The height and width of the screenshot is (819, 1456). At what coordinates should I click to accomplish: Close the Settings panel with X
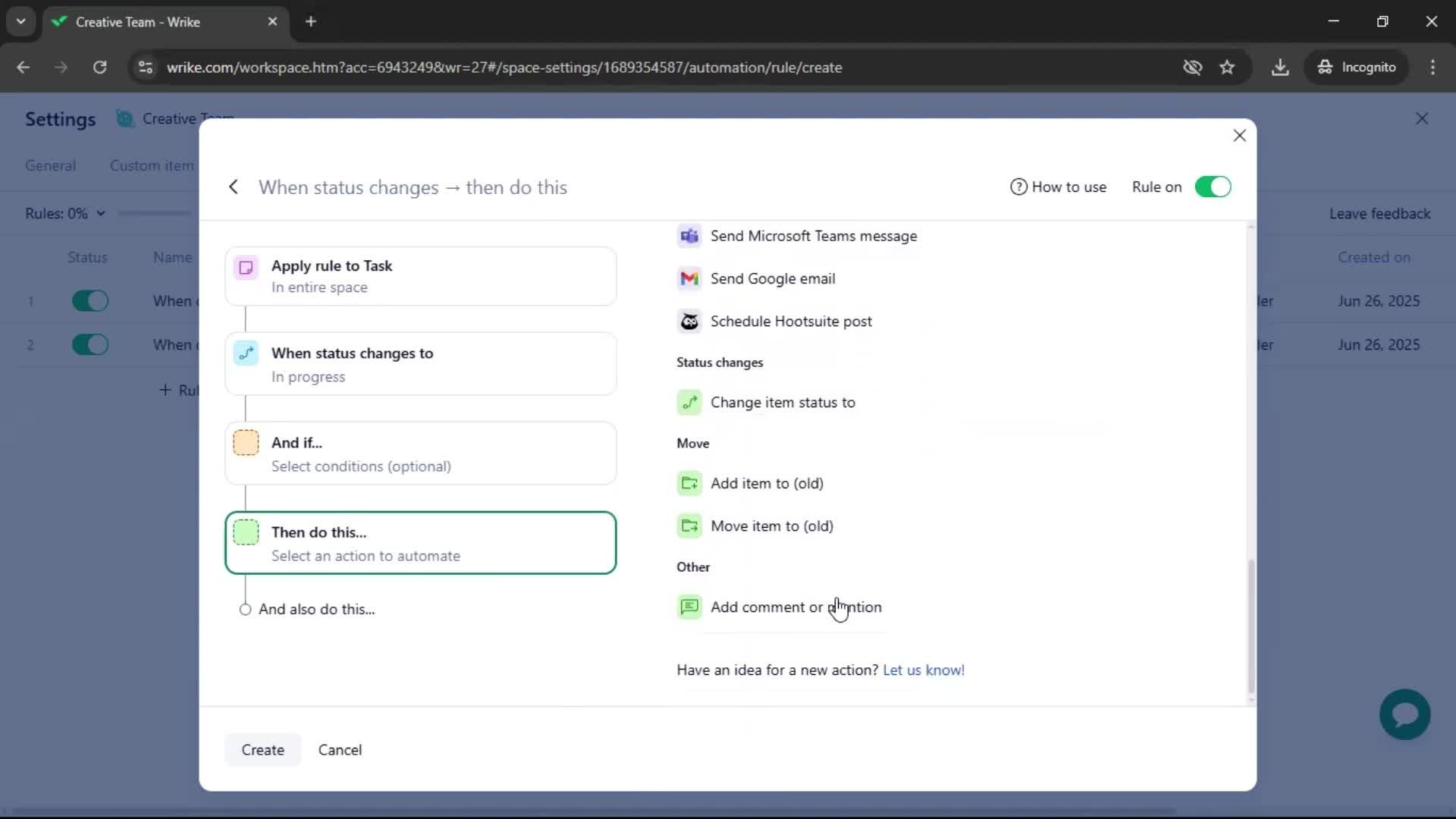pos(1422,119)
